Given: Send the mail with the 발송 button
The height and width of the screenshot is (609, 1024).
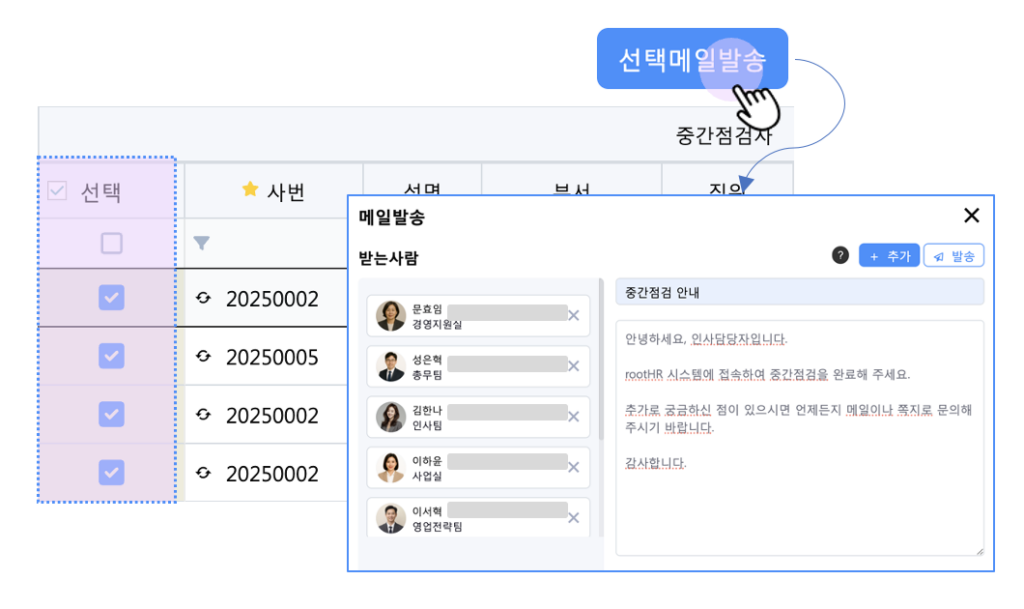Looking at the screenshot, I should click(x=953, y=256).
